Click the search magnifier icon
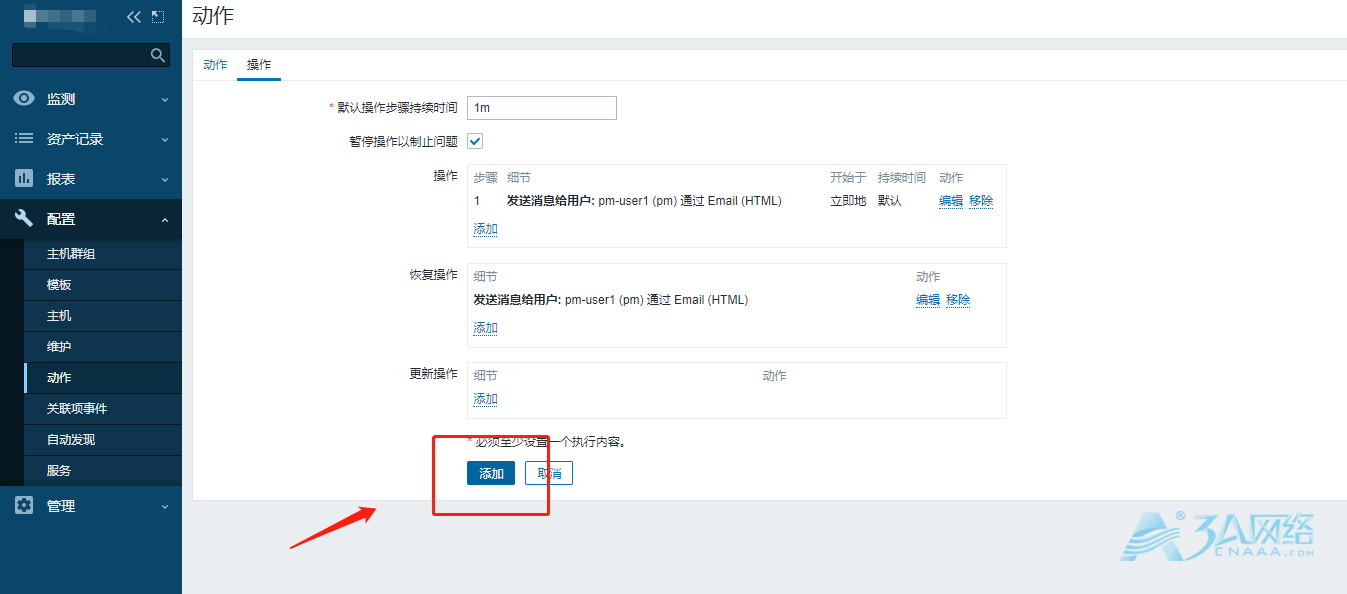The width and height of the screenshot is (1347, 594). [x=157, y=55]
